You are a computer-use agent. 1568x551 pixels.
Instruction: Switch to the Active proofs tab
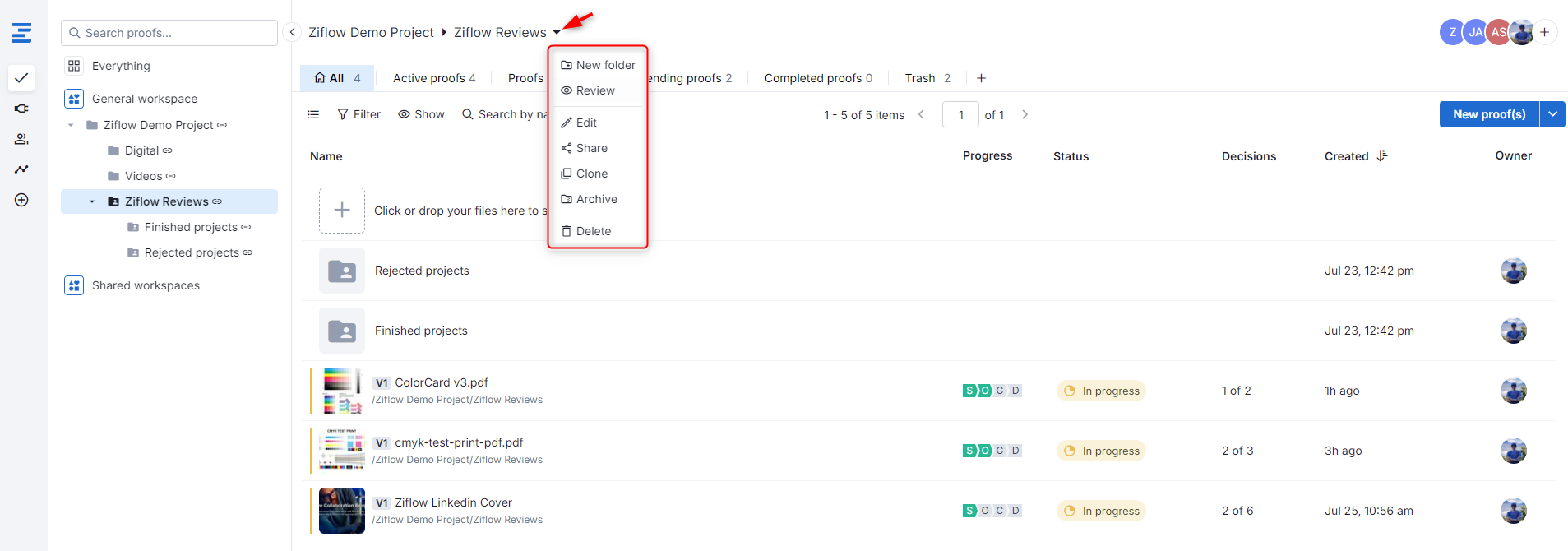click(x=434, y=78)
